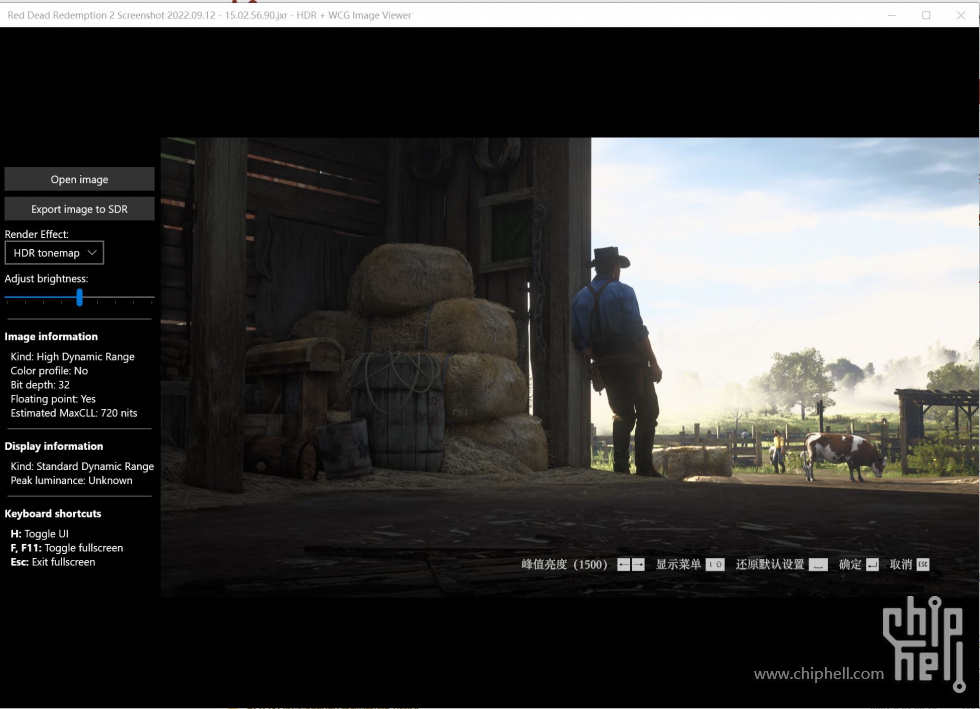Click Export image to SDR button
The width and height of the screenshot is (980, 709).
(x=79, y=209)
